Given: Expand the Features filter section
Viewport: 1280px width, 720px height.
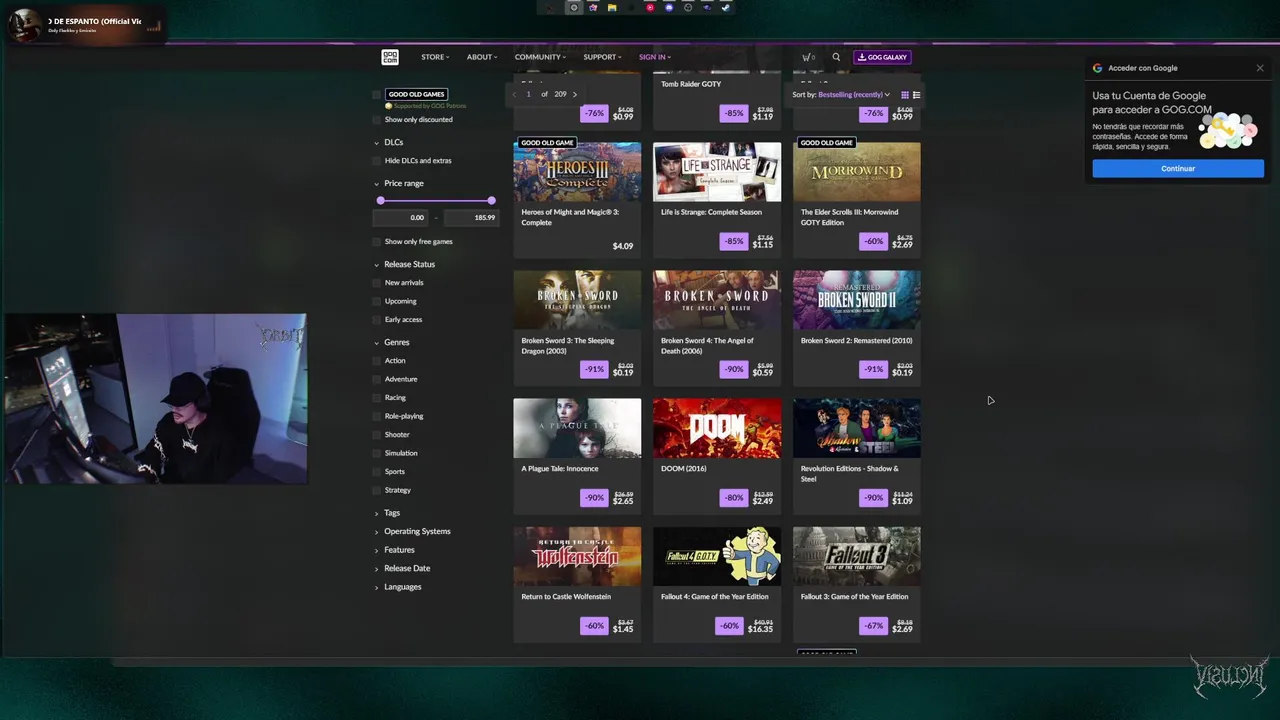Looking at the screenshot, I should [x=394, y=550].
